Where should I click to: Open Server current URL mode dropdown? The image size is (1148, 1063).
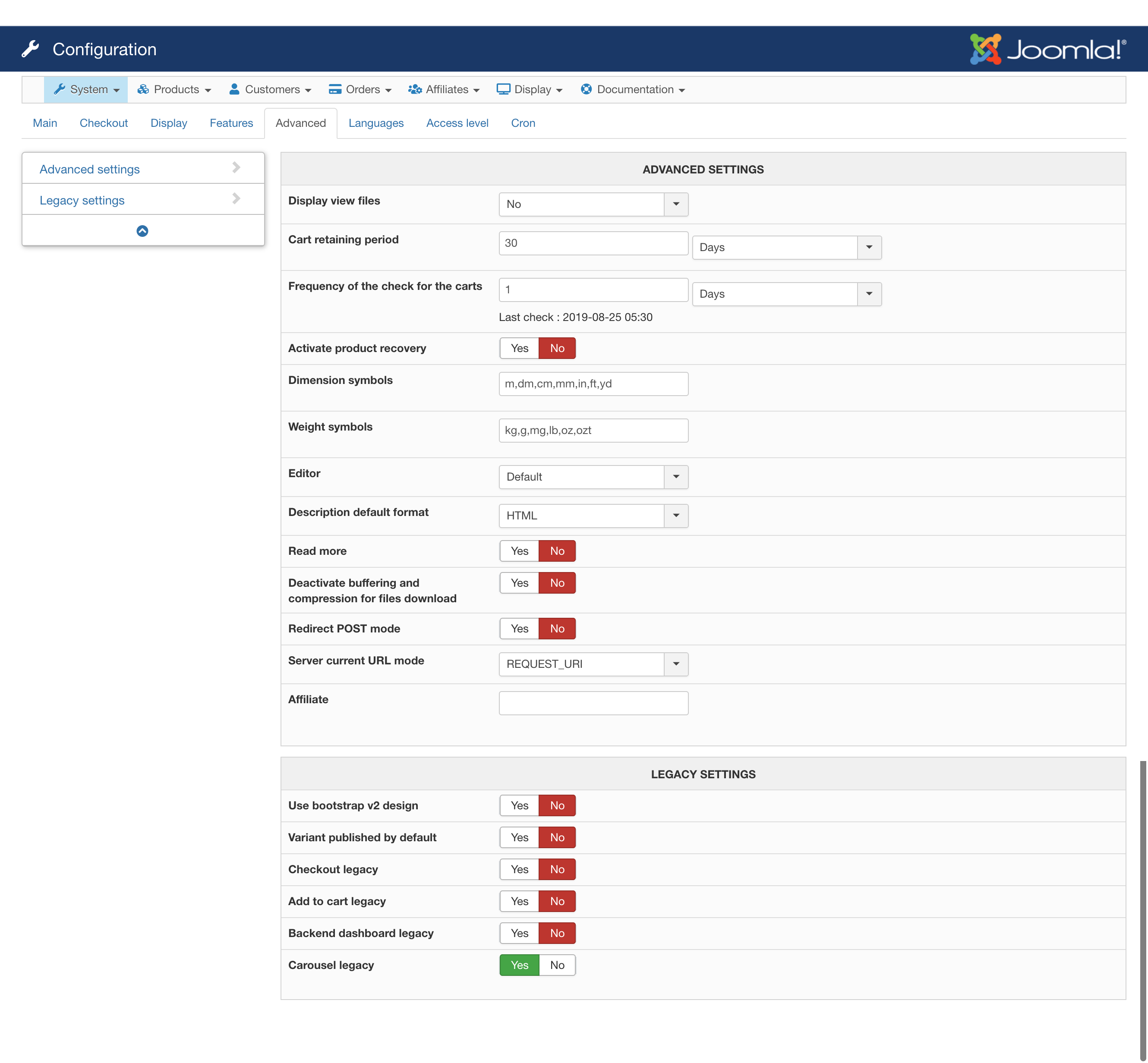point(593,664)
